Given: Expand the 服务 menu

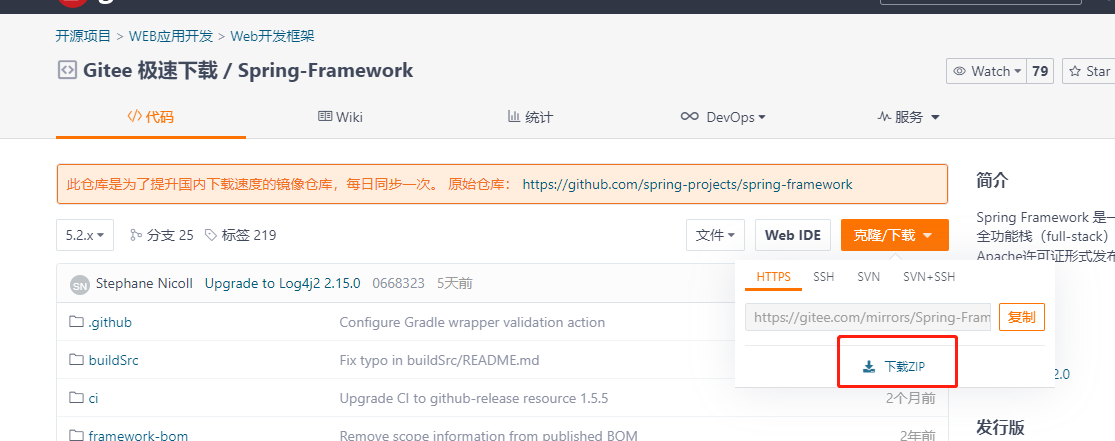Looking at the screenshot, I should click(x=909, y=117).
